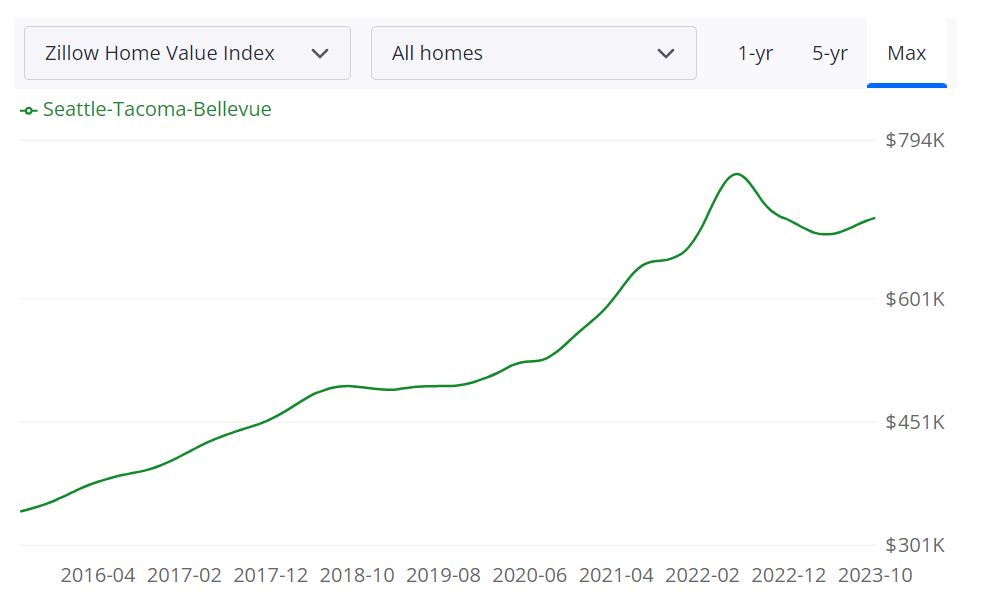The width and height of the screenshot is (982, 596).
Task: Expand the All homes selector
Action: [533, 52]
